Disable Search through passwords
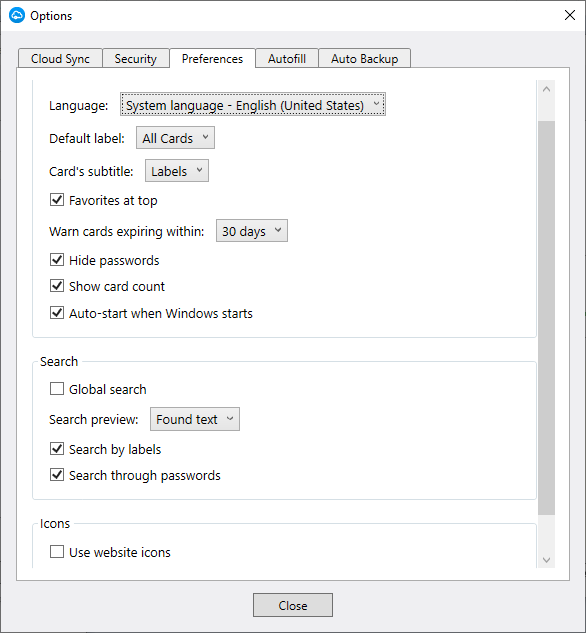Viewport: 586px width, 633px height. [x=57, y=475]
